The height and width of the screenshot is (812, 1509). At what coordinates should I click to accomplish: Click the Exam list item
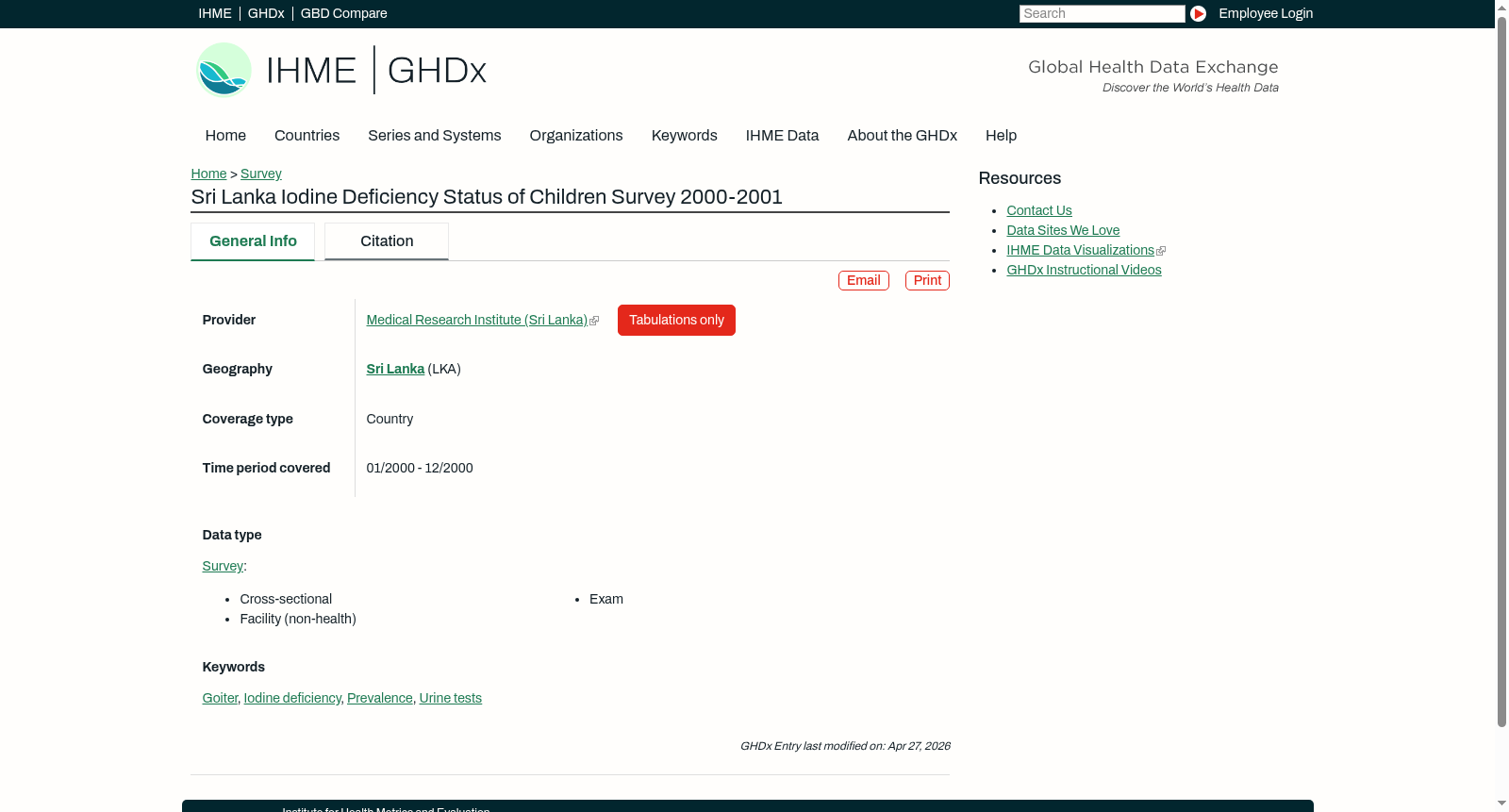coord(606,599)
